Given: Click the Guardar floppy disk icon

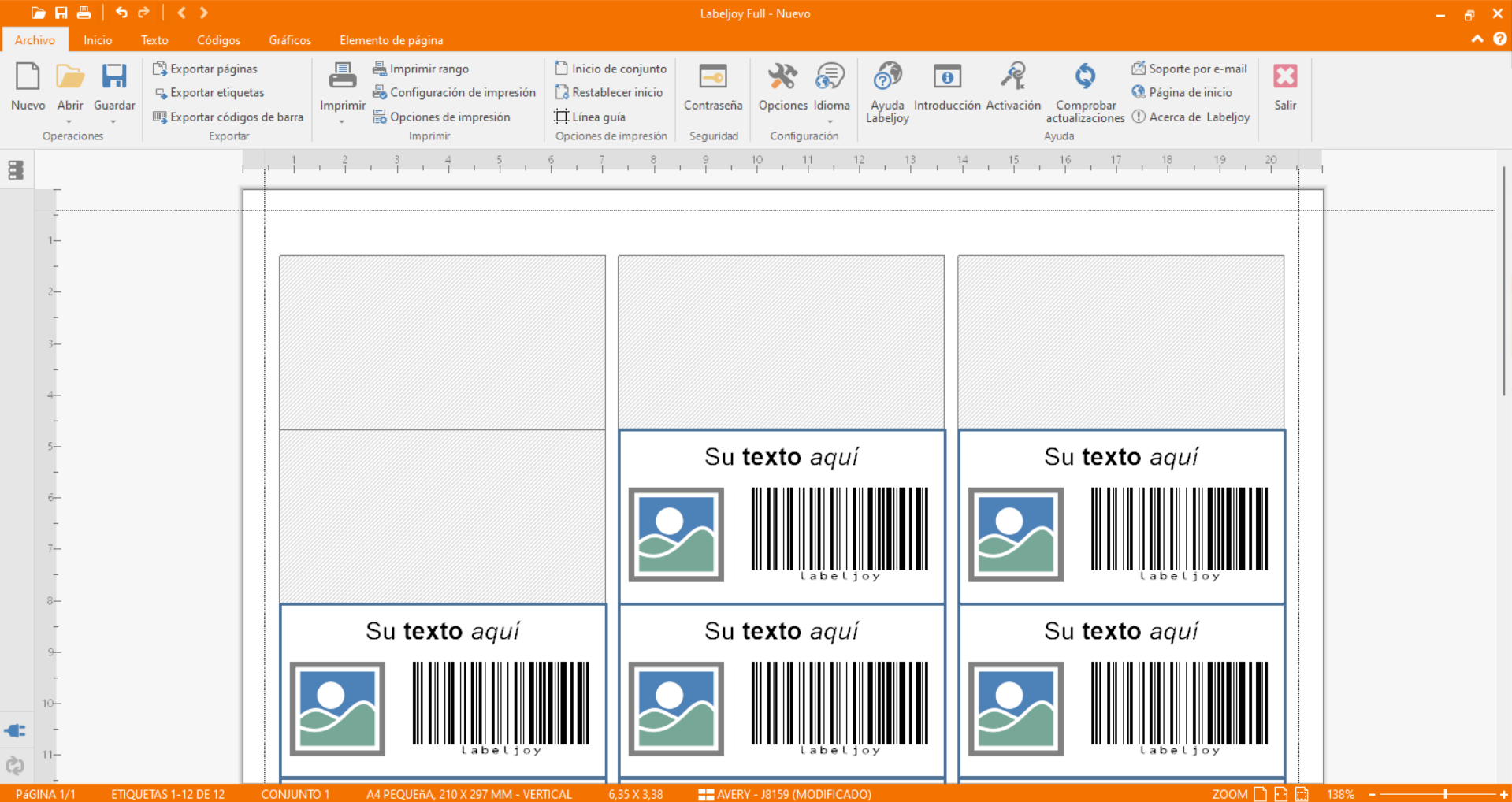Looking at the screenshot, I should [x=114, y=77].
